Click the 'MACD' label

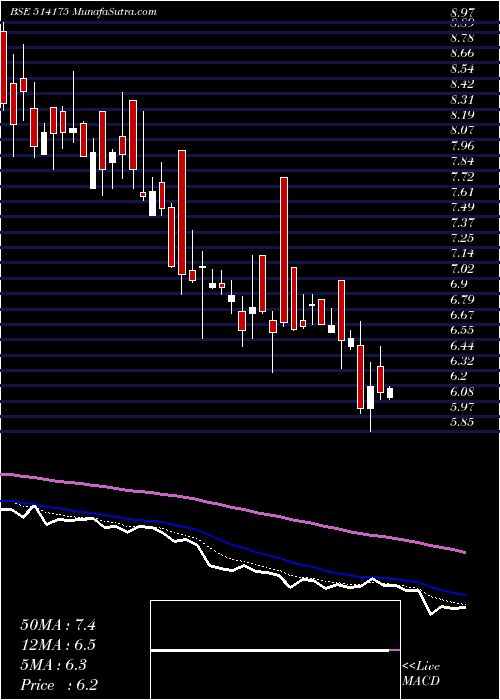coord(419,683)
